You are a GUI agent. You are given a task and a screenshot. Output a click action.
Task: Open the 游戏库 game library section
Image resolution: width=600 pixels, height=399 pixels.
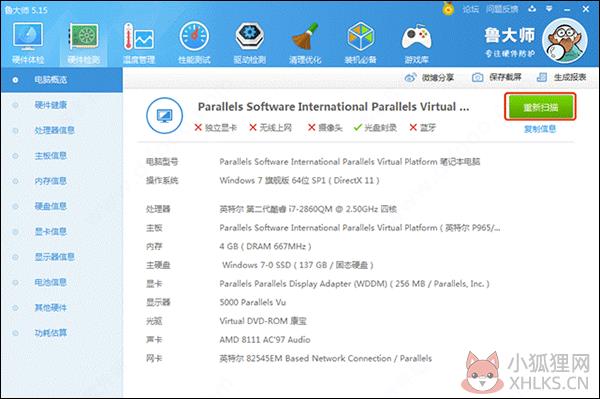coord(416,43)
